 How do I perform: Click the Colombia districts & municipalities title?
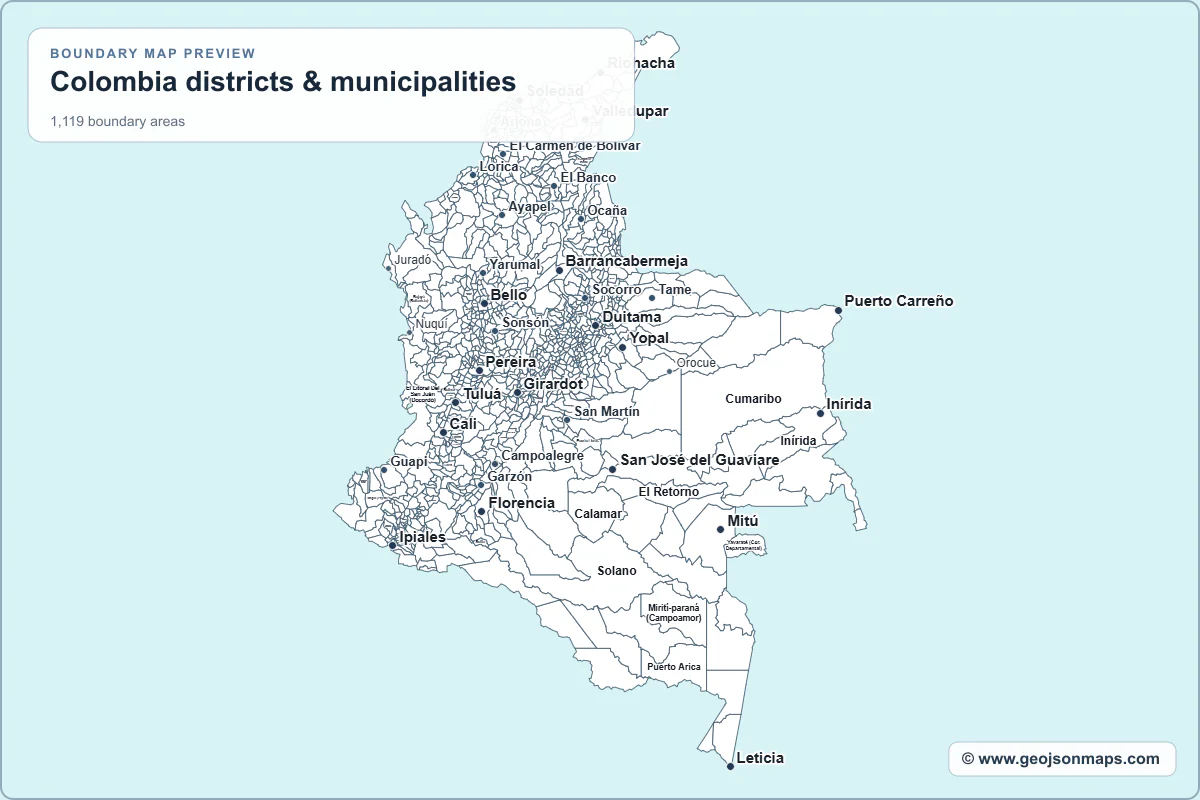pos(283,82)
